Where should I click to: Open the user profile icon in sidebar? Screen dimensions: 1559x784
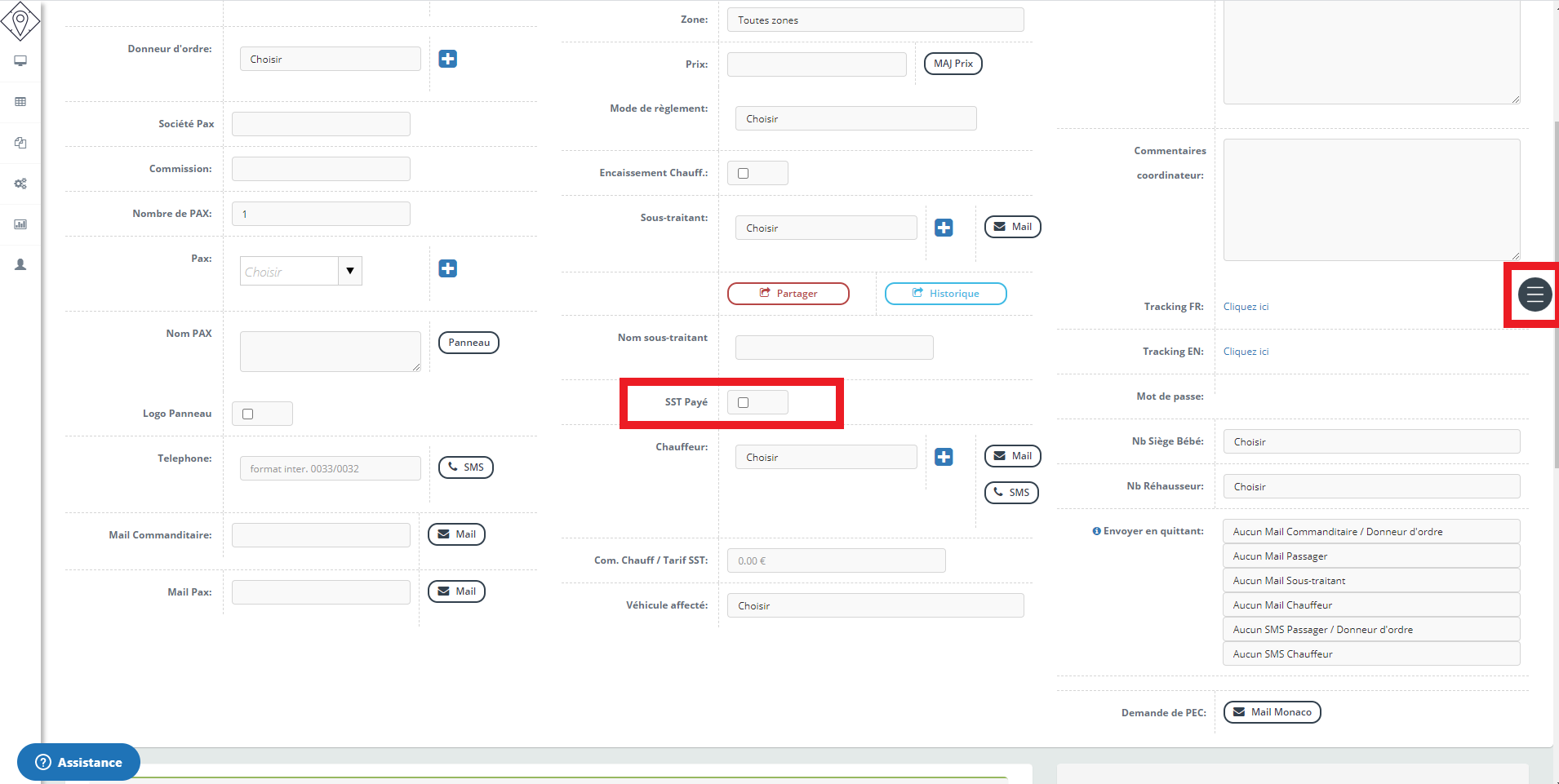[20, 265]
